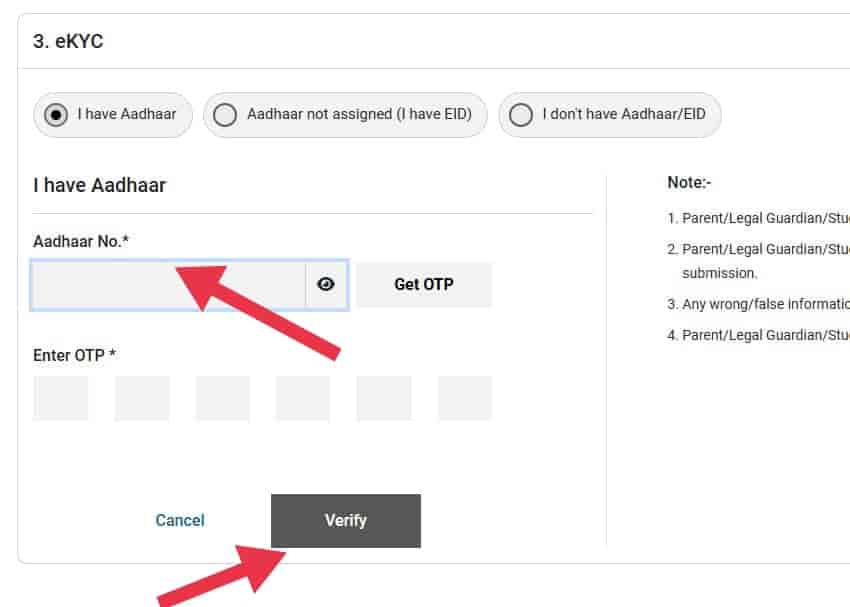The height and width of the screenshot is (607, 850).
Task: Click the word "submission." in note 2
Action: (719, 273)
